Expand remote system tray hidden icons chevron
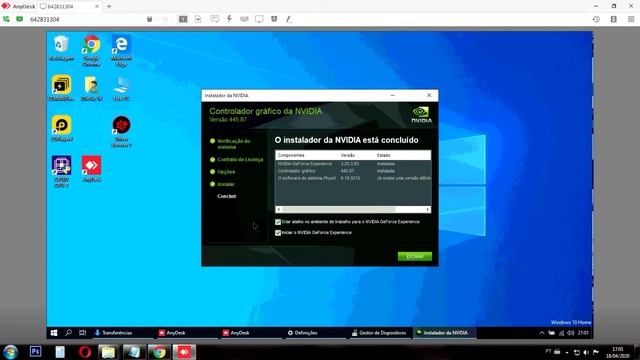This screenshot has width=640, height=360. [542, 333]
